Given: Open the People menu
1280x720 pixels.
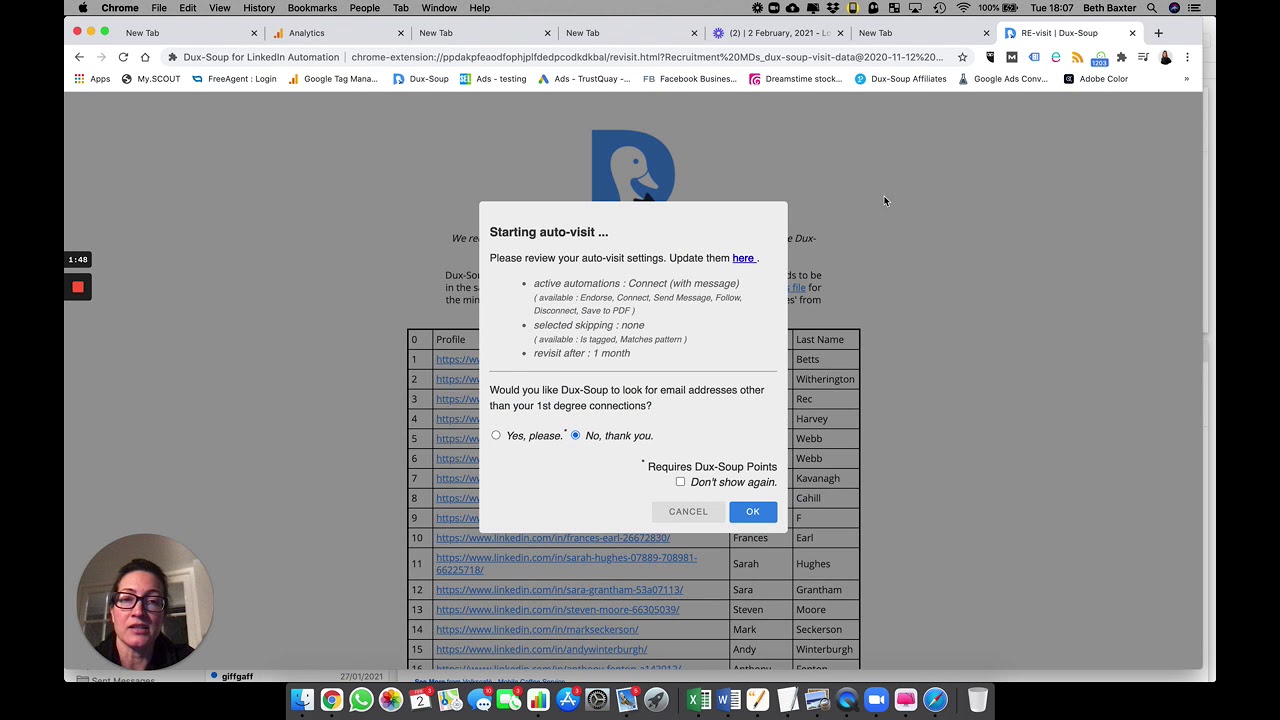Looking at the screenshot, I should pos(364,8).
